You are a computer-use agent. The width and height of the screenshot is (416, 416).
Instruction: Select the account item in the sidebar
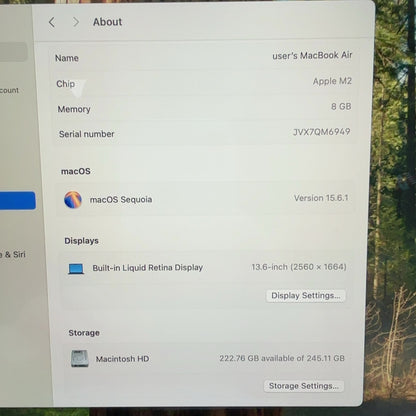(x=9, y=90)
